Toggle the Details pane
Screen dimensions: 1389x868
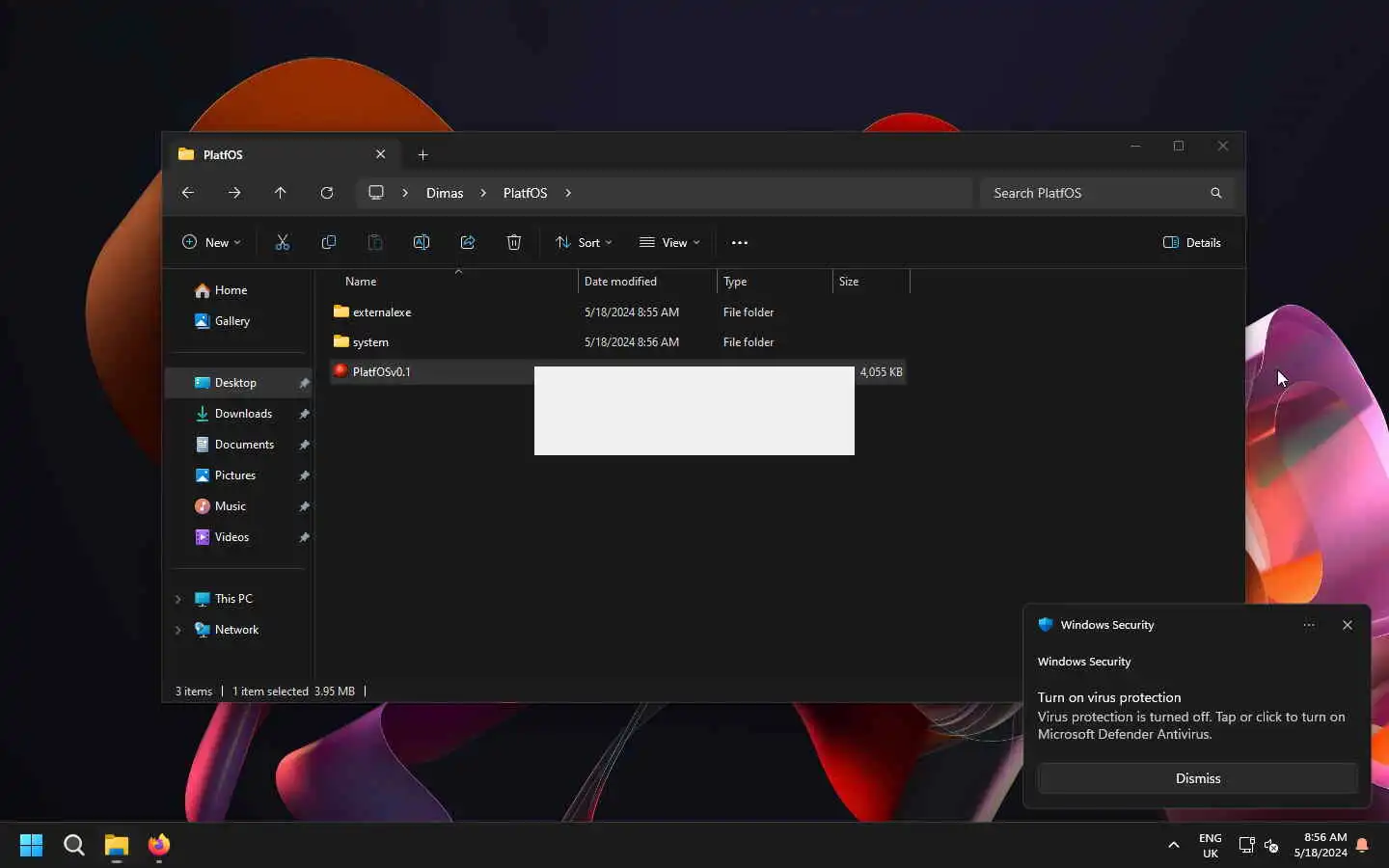pyautogui.click(x=1192, y=242)
